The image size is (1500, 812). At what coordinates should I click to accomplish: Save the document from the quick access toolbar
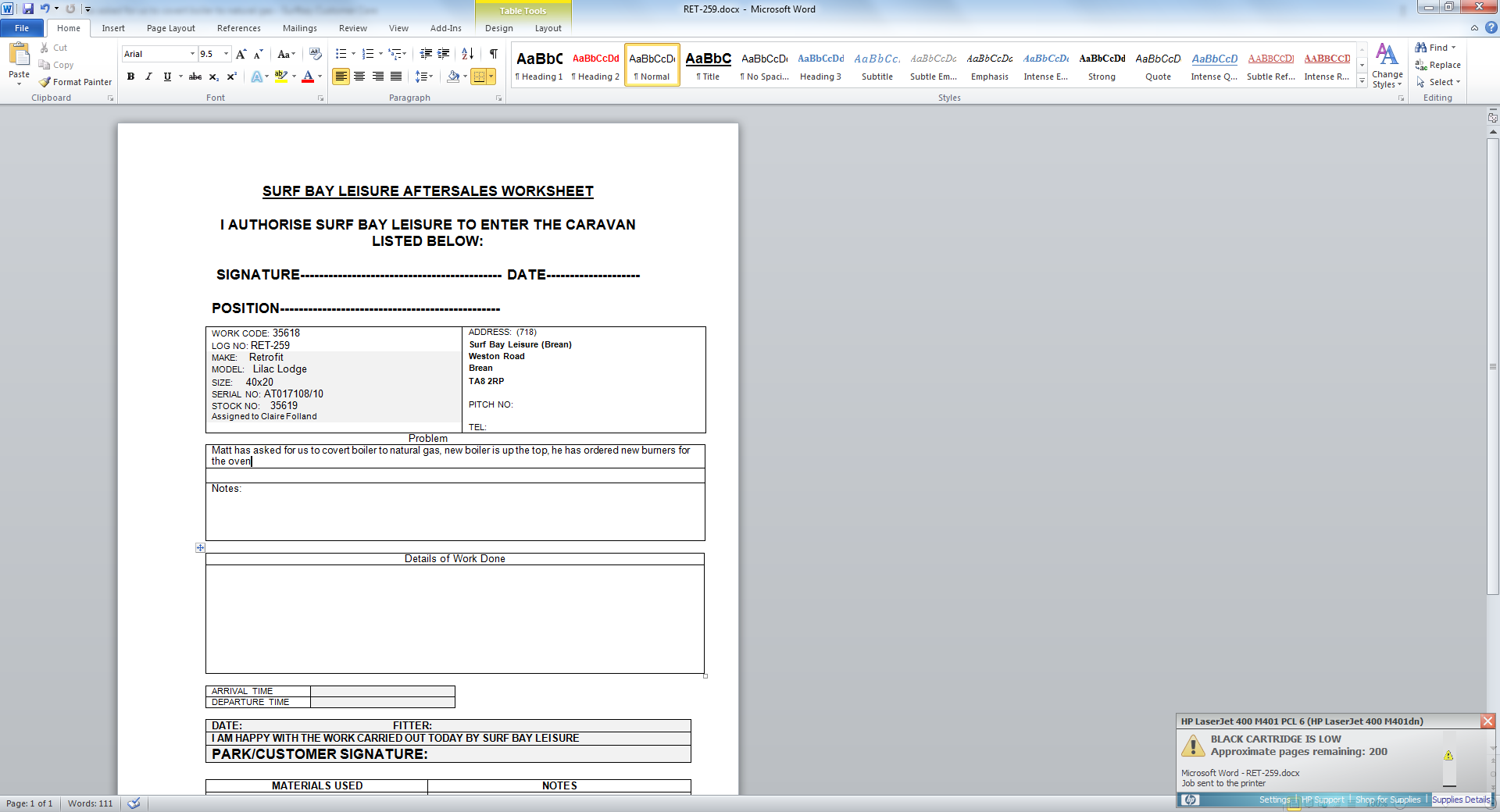coord(28,9)
